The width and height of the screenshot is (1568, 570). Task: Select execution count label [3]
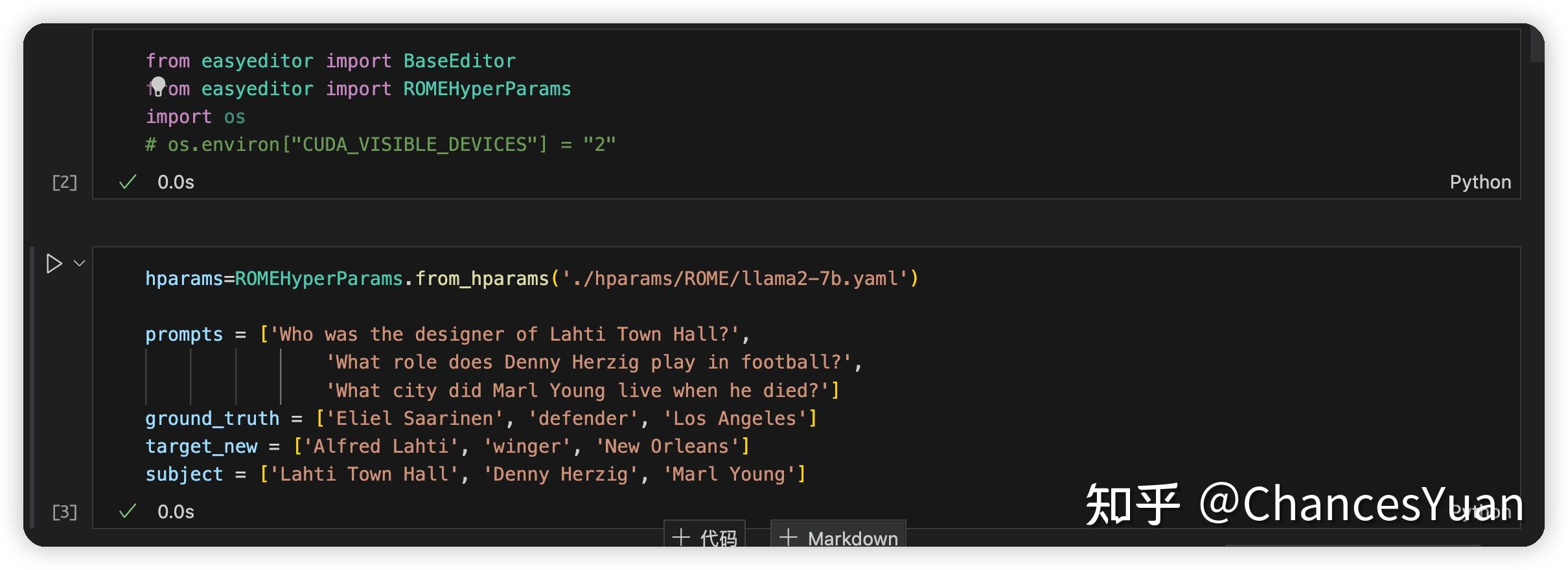pos(64,512)
